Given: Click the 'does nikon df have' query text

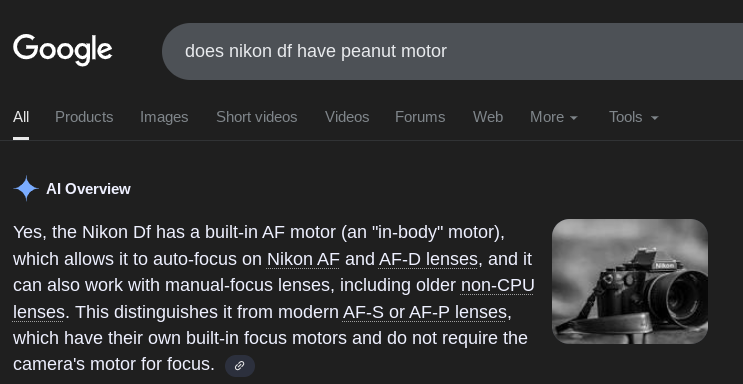Looking at the screenshot, I should 260,51.
